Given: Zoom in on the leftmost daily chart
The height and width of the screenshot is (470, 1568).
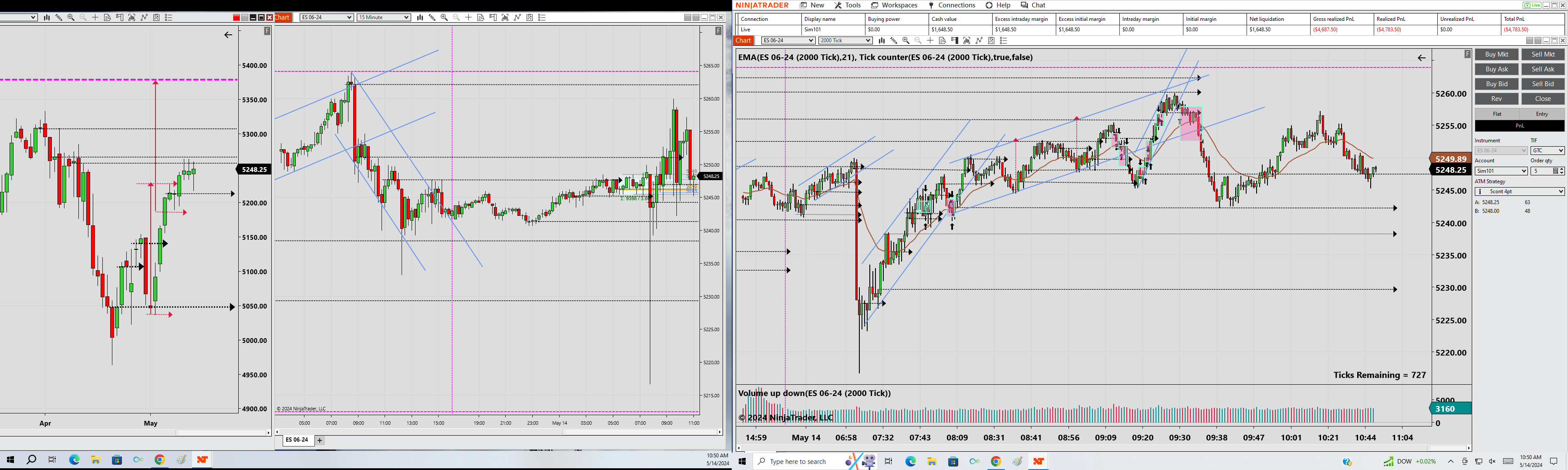Looking at the screenshot, I should pyautogui.click(x=71, y=18).
